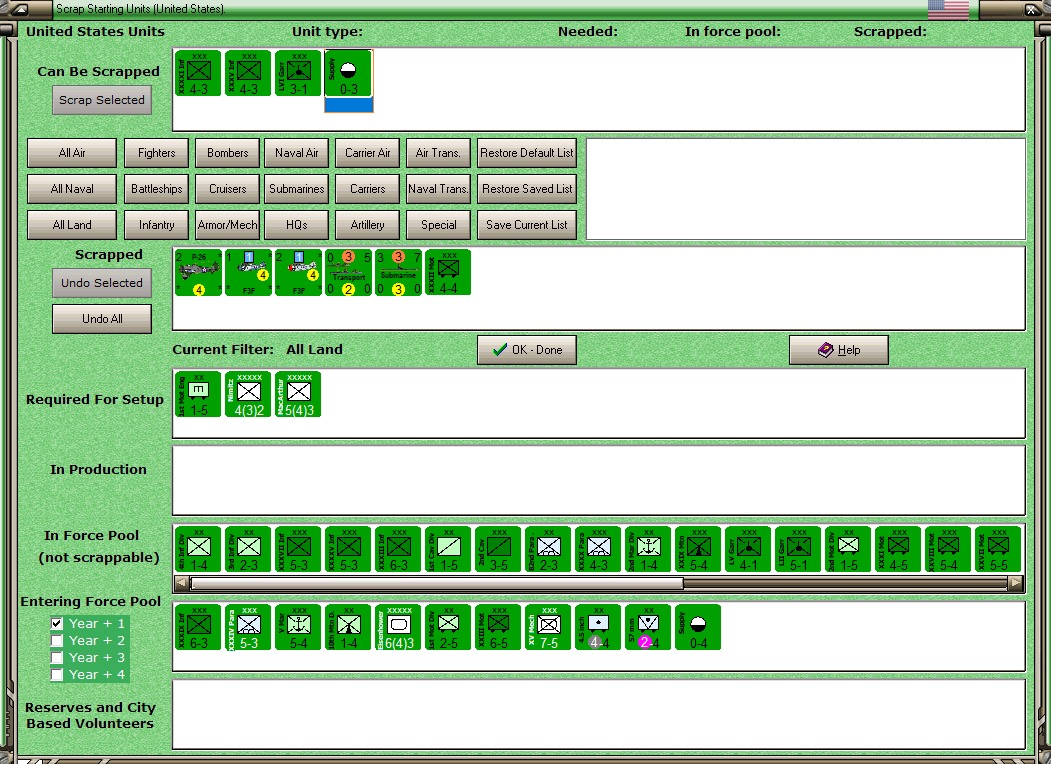This screenshot has width=1051, height=764.
Task: Click the XXXIV Para 5-3 counter
Action: [x=248, y=627]
